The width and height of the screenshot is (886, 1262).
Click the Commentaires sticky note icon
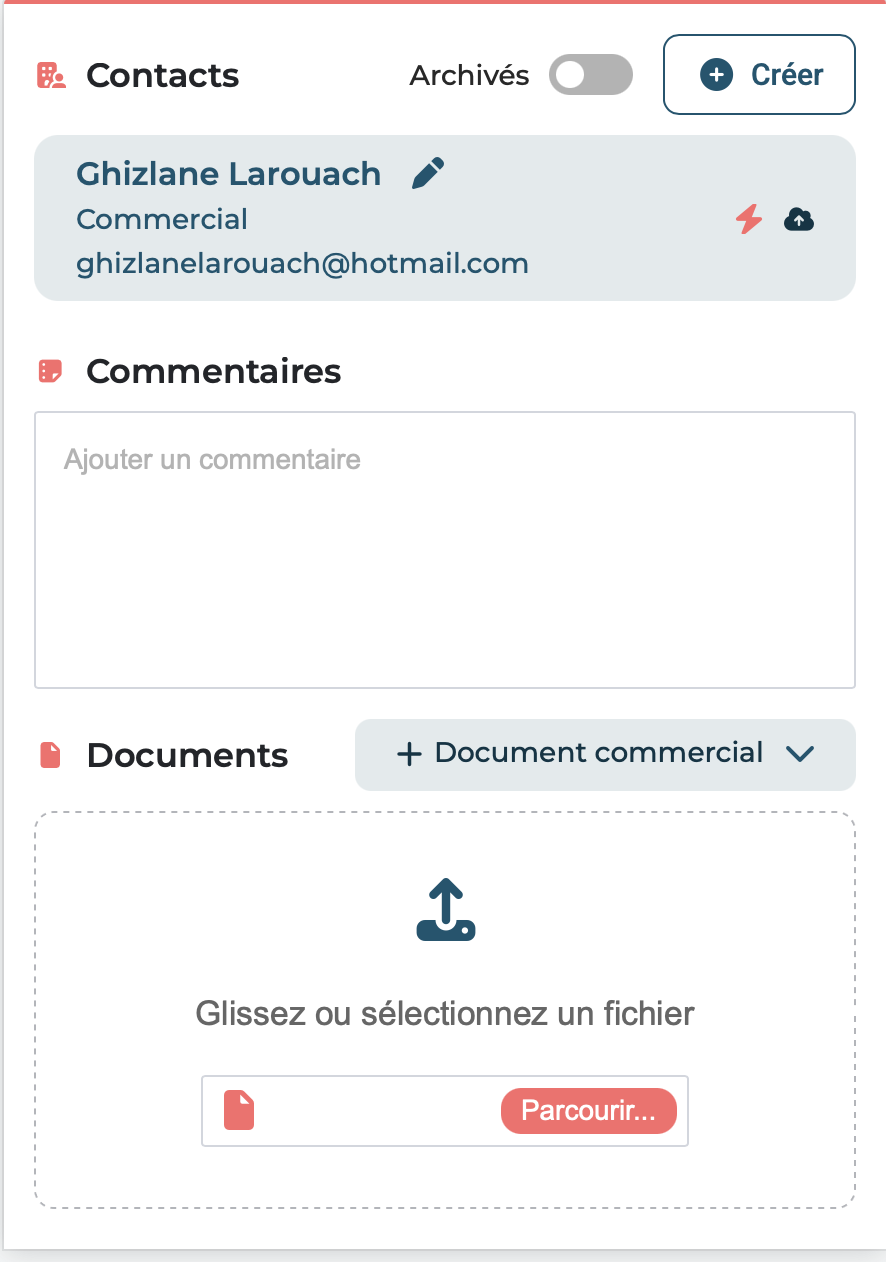[x=50, y=372]
